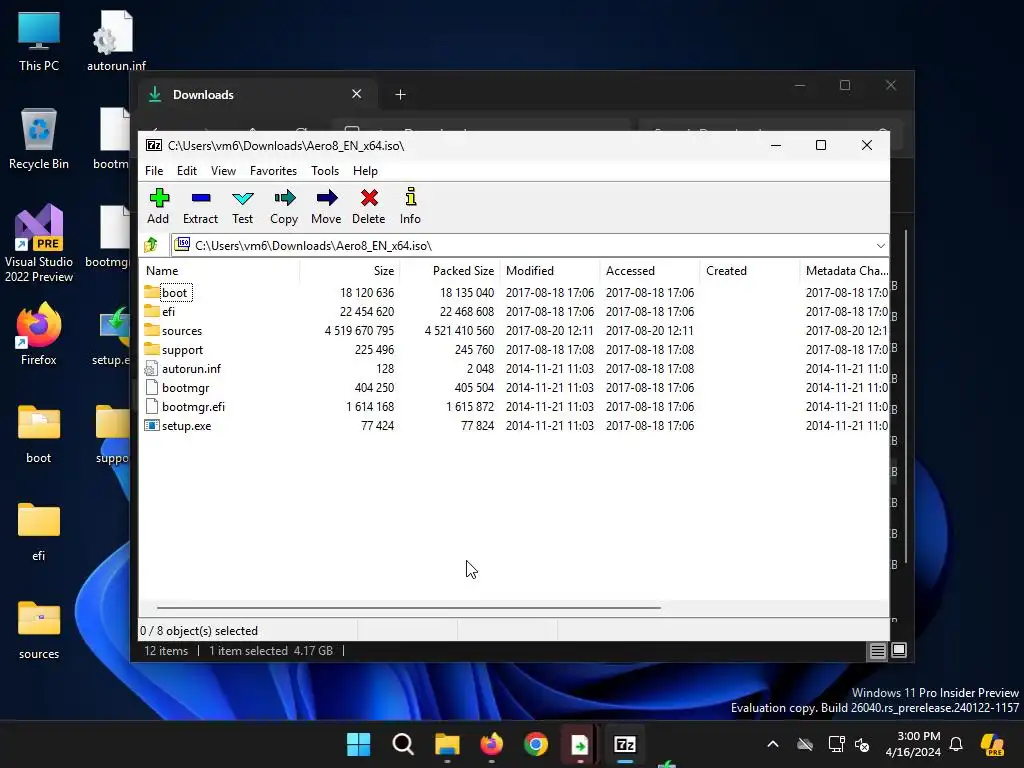
Task: Open notifications bell in taskbar
Action: 956,744
